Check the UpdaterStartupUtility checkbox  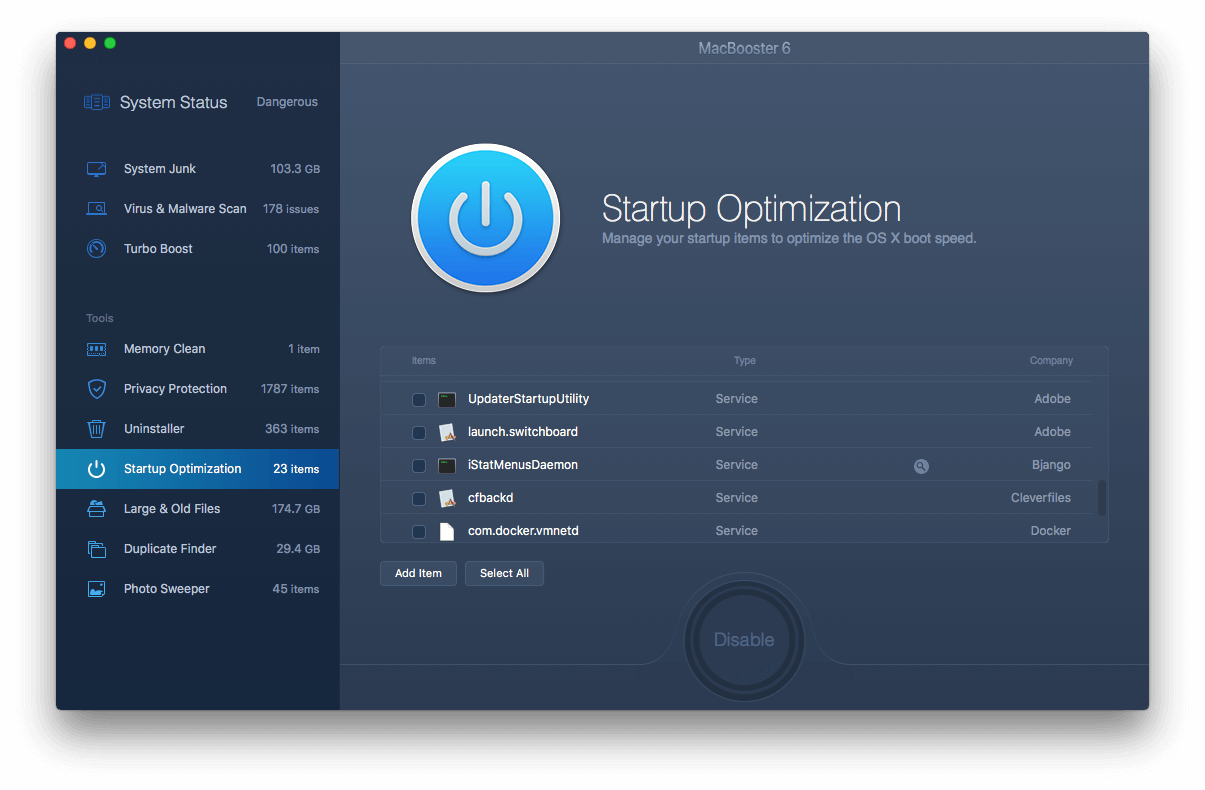pos(418,399)
